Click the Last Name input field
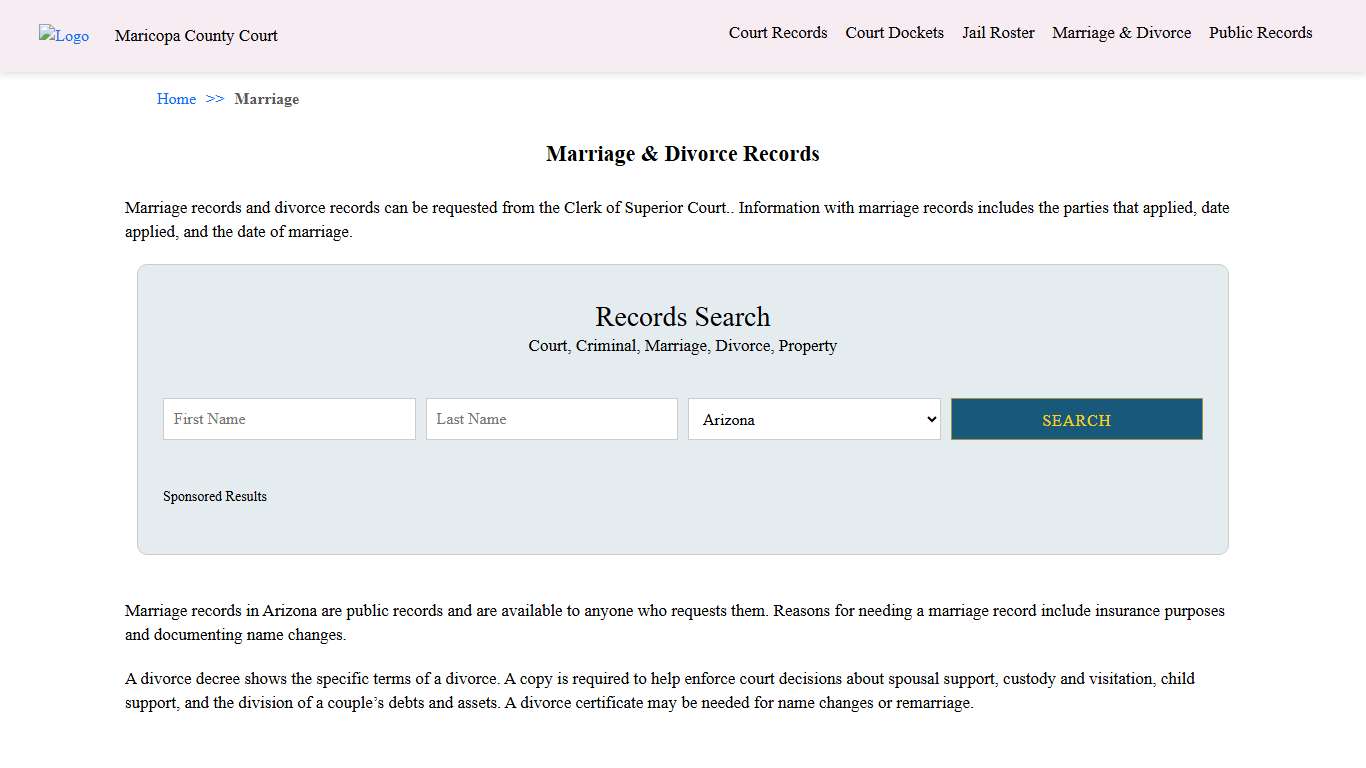This screenshot has height=768, width=1366. coord(551,419)
